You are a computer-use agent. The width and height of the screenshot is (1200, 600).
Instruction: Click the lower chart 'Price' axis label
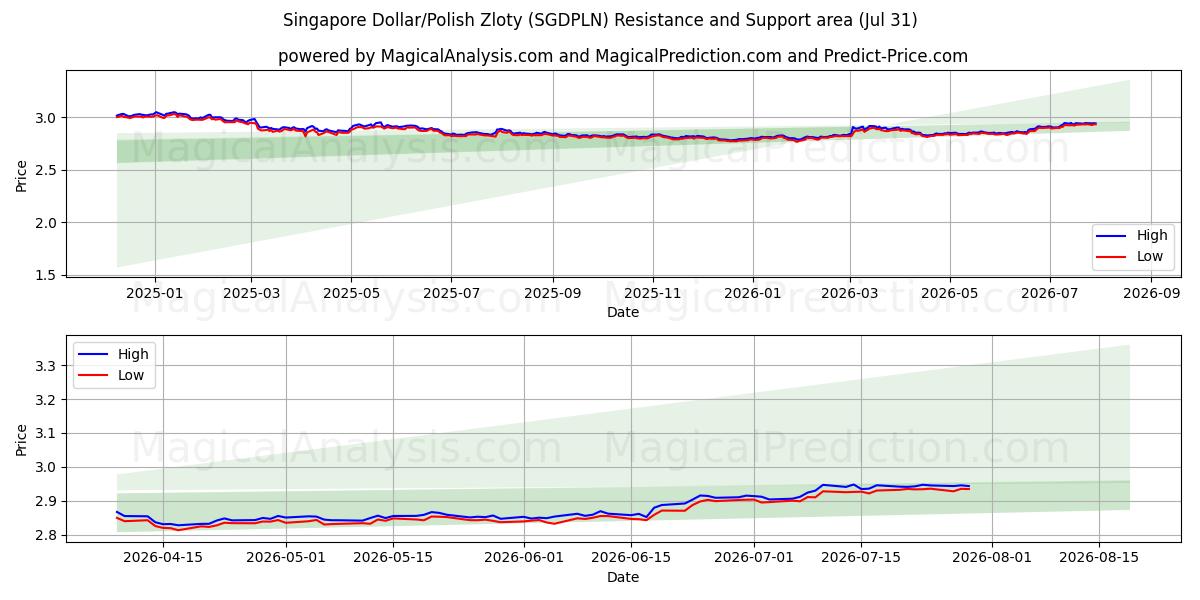[22, 439]
